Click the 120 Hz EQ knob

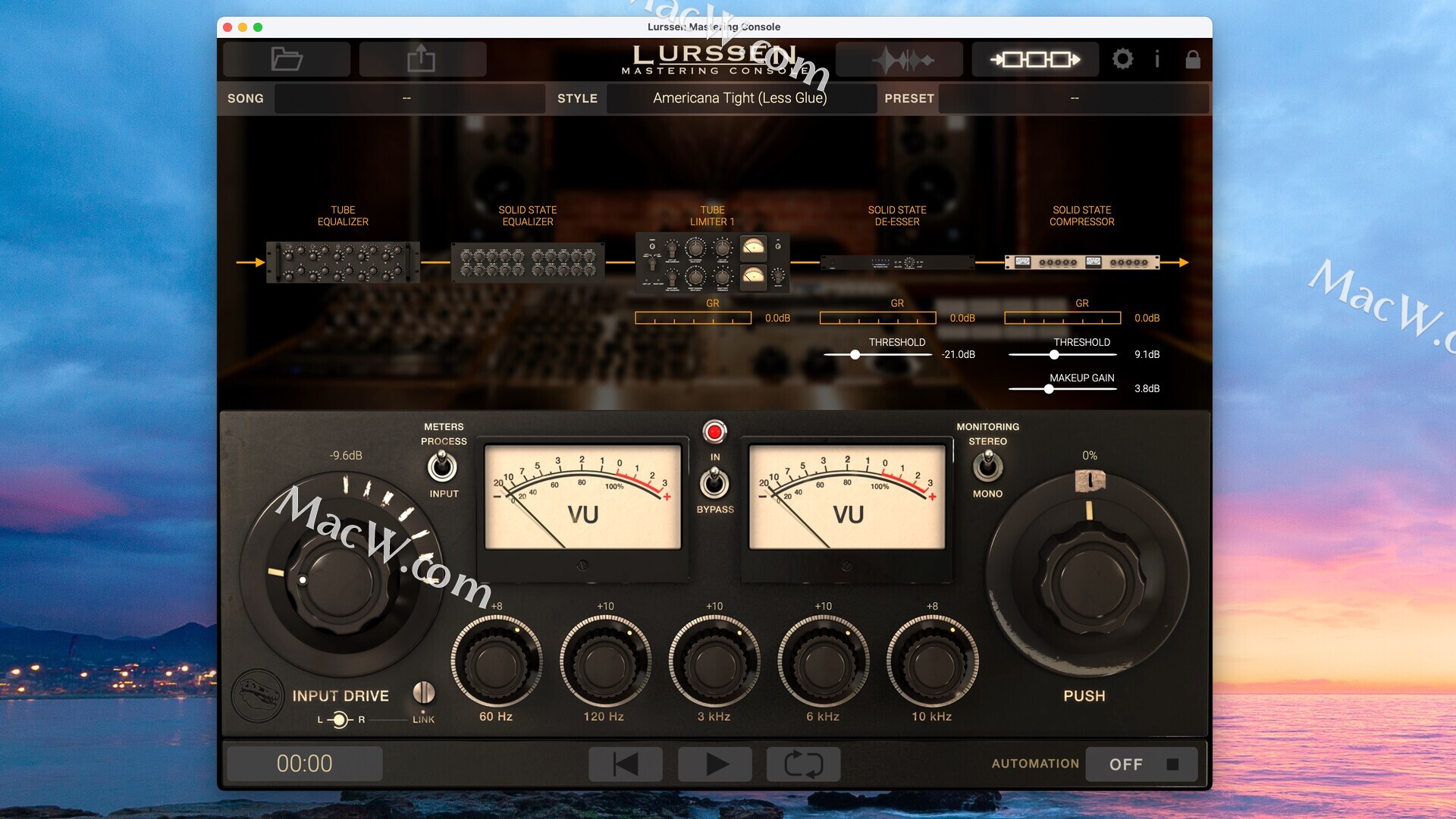(x=604, y=661)
